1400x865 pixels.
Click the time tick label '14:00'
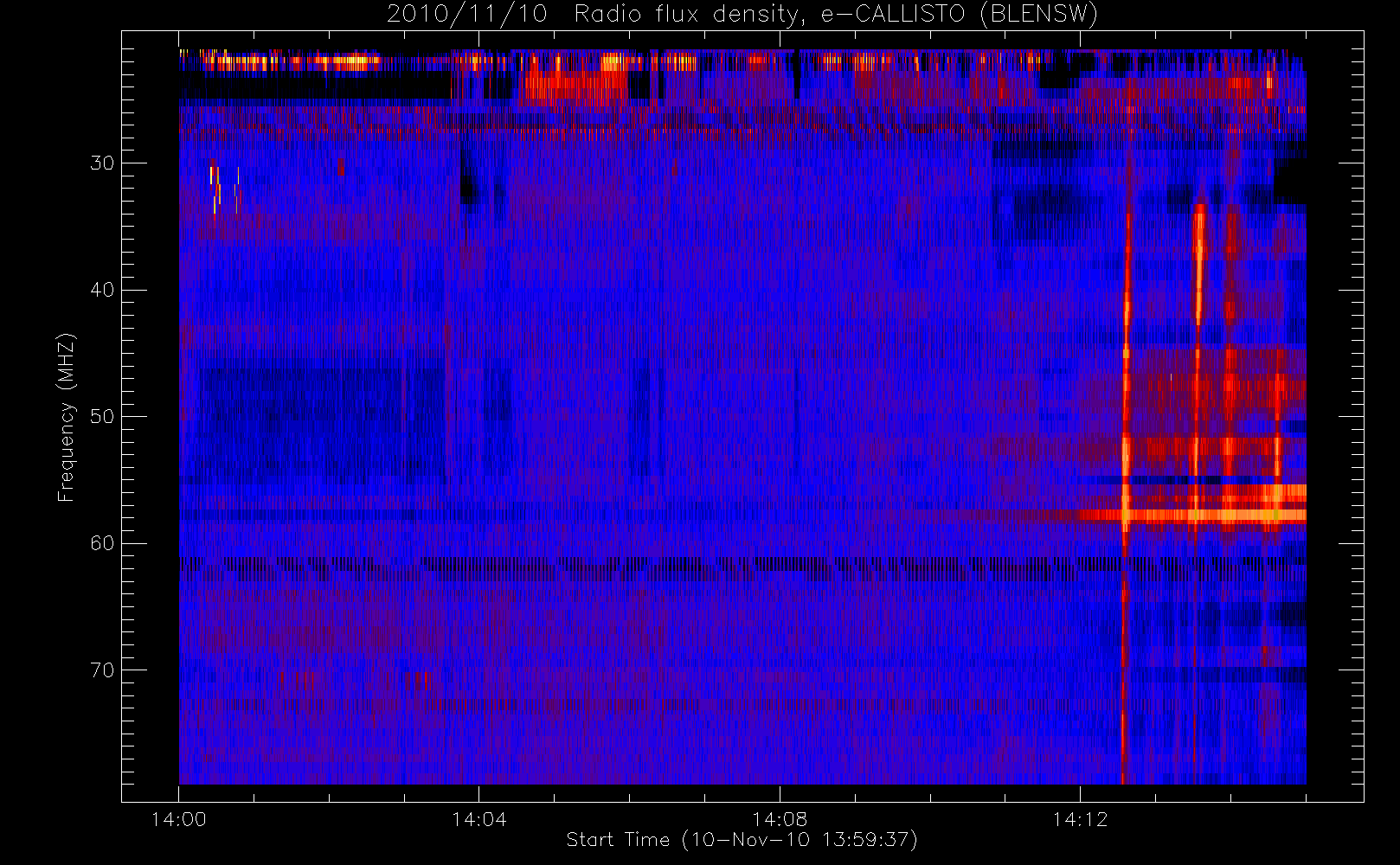click(179, 819)
